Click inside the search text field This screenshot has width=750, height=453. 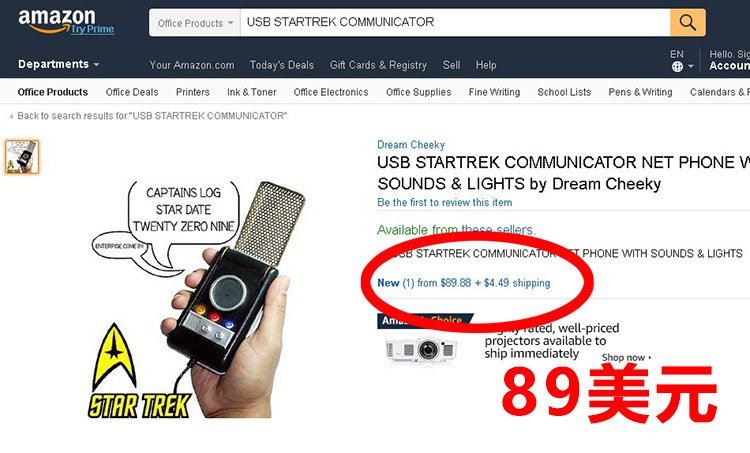[x=455, y=22]
